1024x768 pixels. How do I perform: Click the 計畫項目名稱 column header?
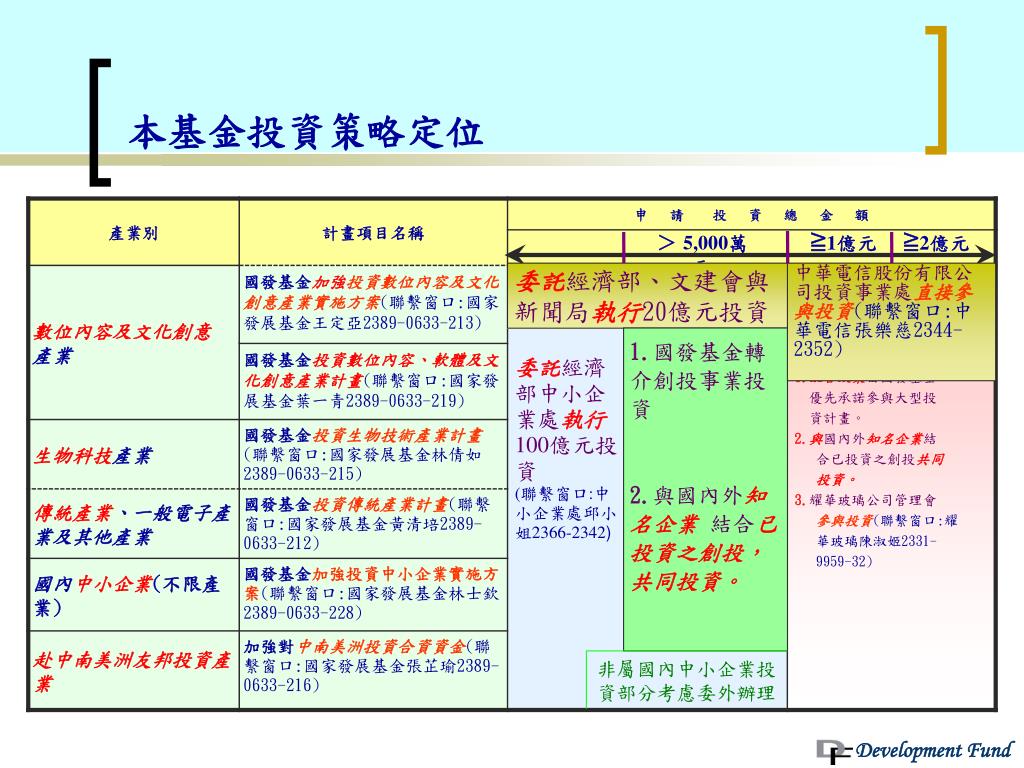tap(374, 233)
